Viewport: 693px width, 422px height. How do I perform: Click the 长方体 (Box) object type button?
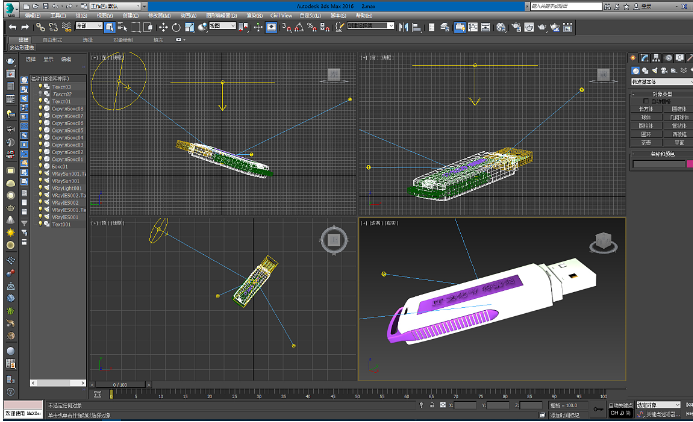tap(646, 108)
